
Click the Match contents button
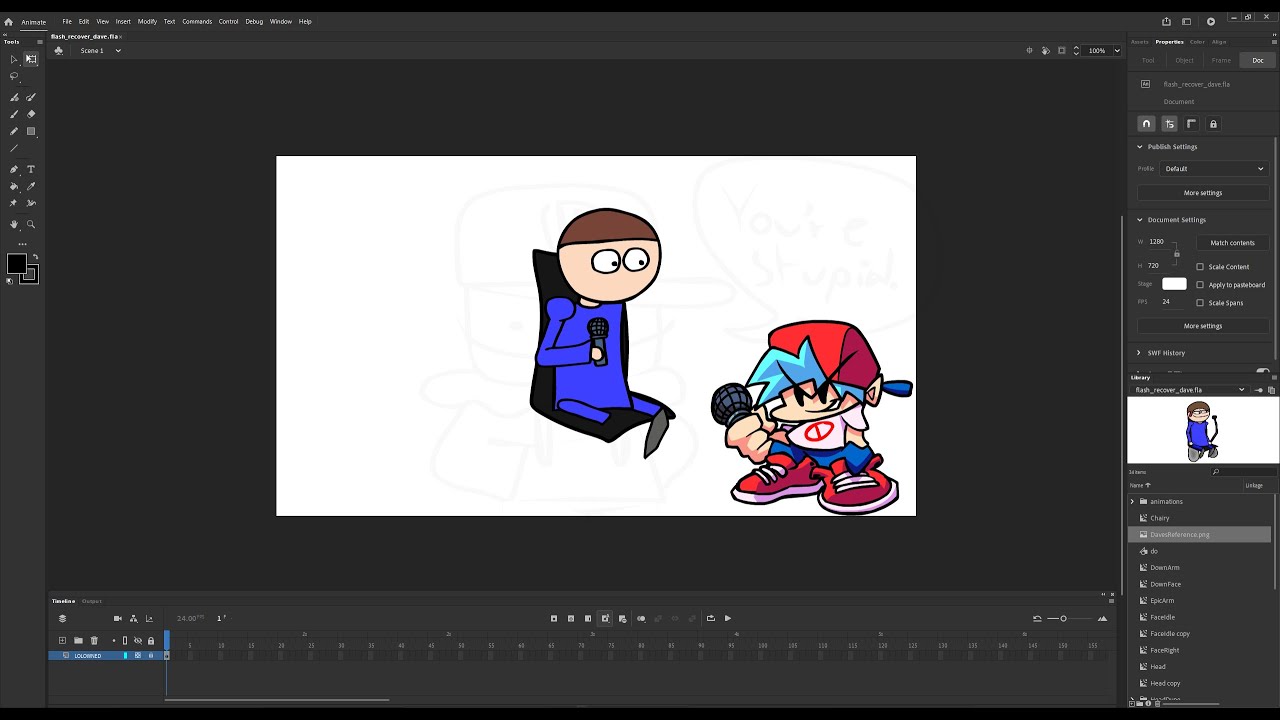(x=1232, y=243)
